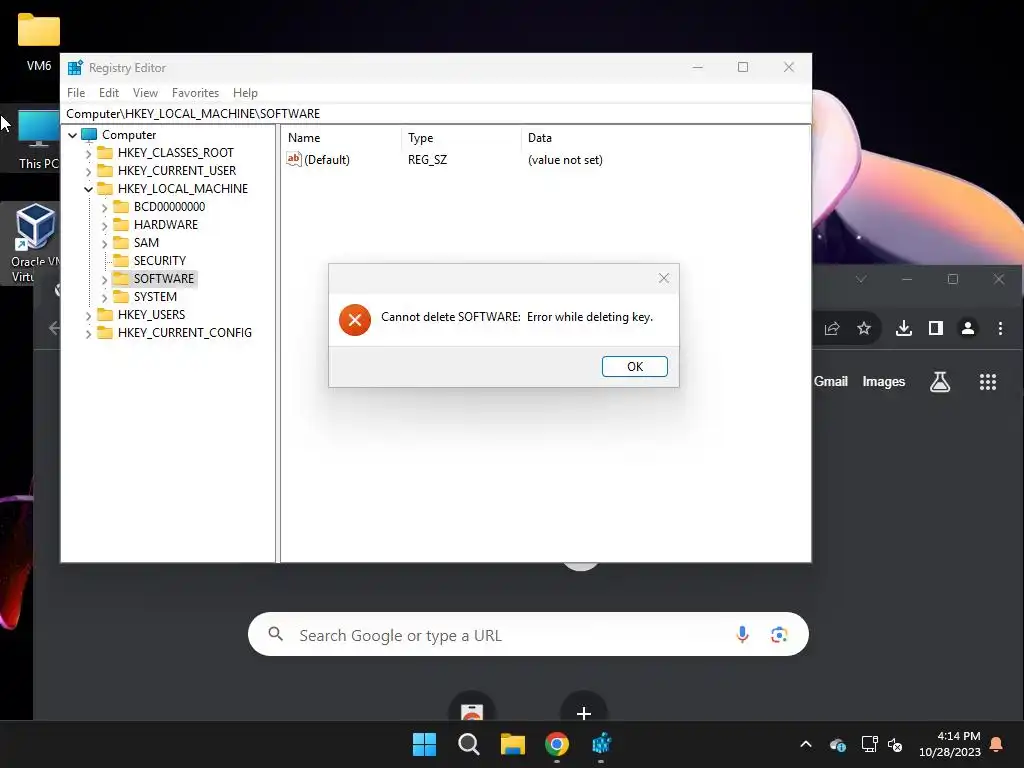Open taskbar Search icon
1024x768 pixels.
(468, 744)
